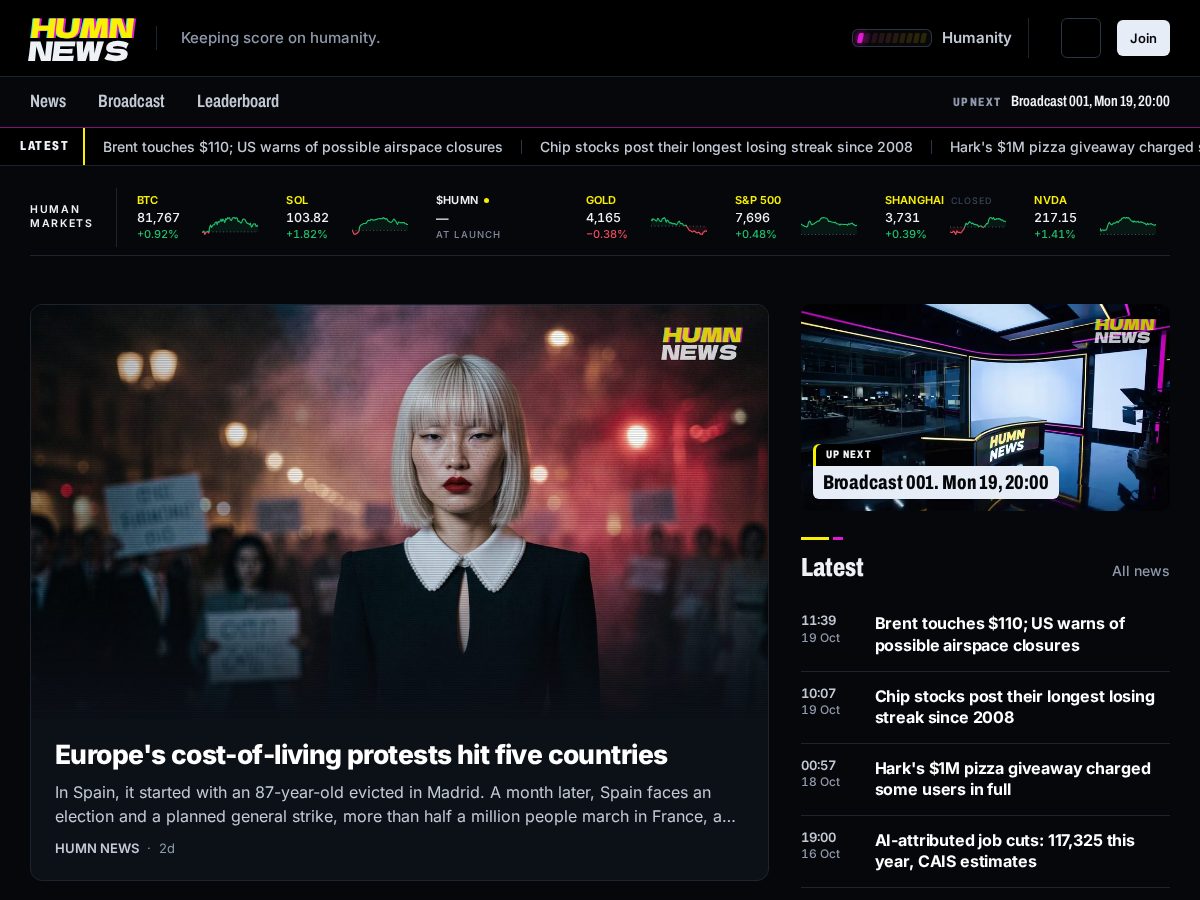Open ticker headline about chip stocks losing streak
1200x900 pixels.
tap(726, 147)
